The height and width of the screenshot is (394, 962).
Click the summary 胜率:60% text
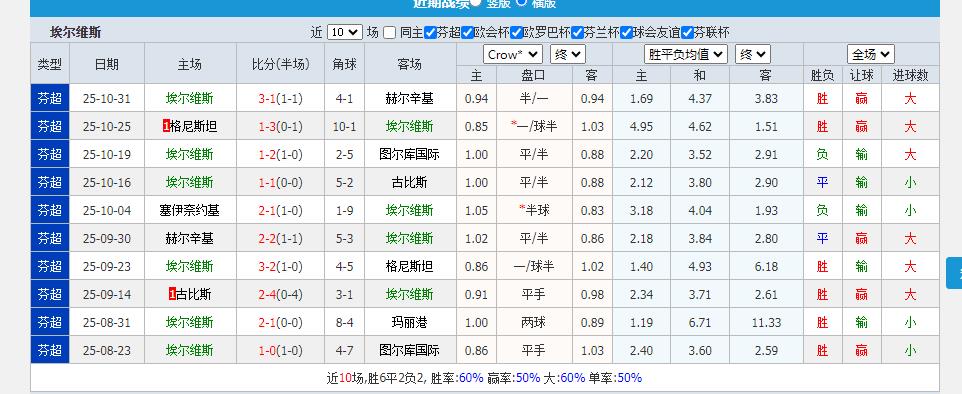pos(457,377)
